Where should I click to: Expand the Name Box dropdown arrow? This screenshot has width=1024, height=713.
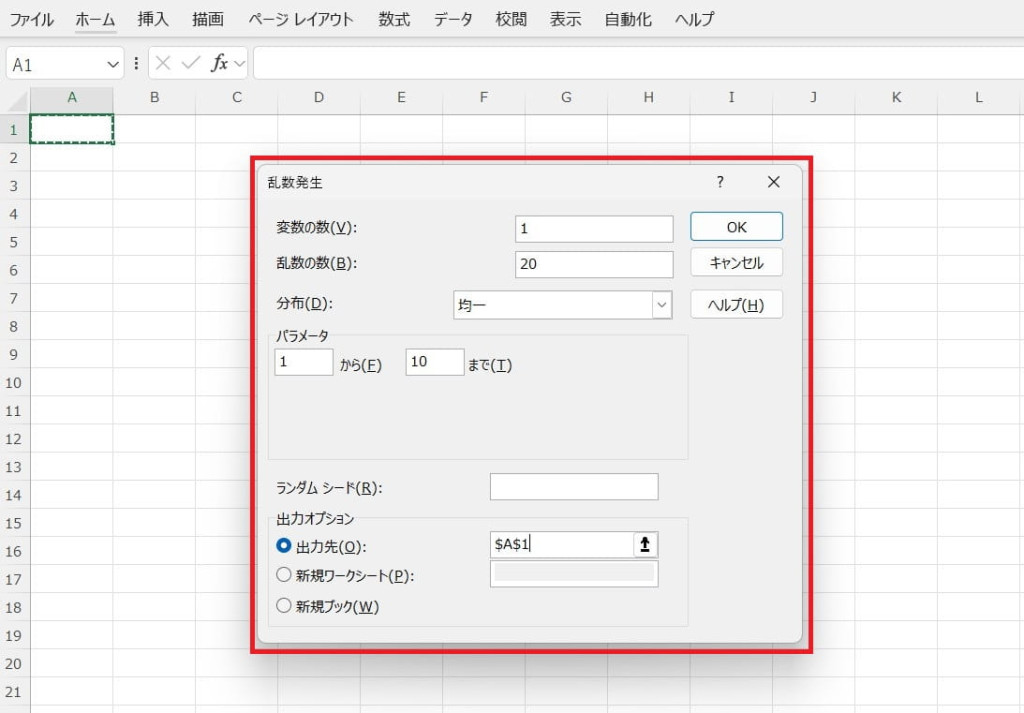pos(112,64)
